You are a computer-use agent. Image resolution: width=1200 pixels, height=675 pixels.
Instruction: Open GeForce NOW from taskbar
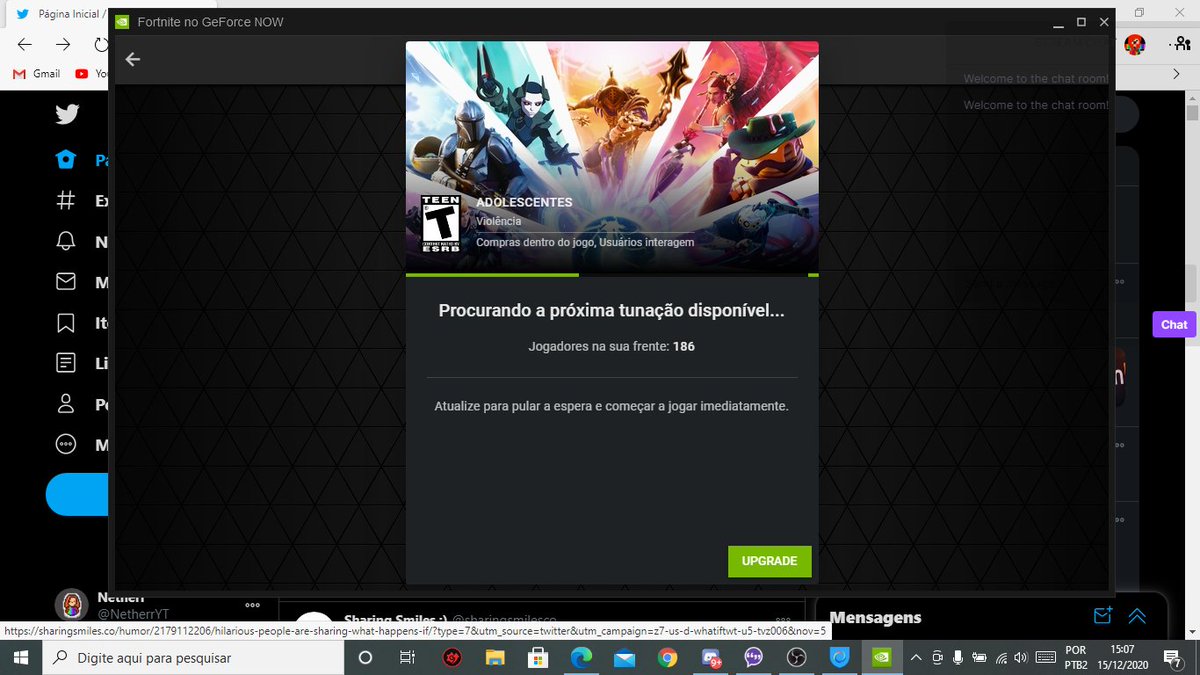point(883,658)
